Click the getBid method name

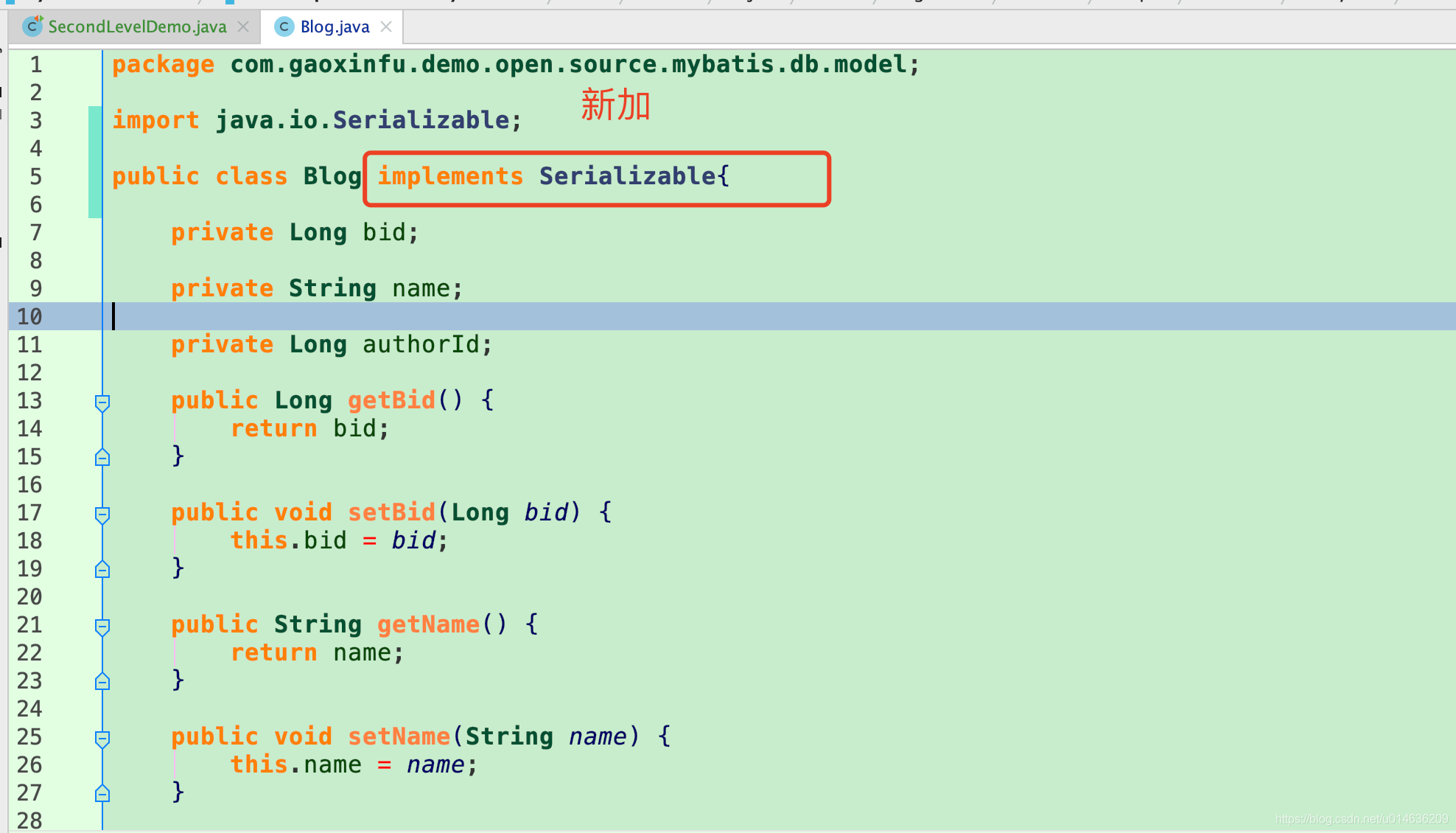(391, 401)
